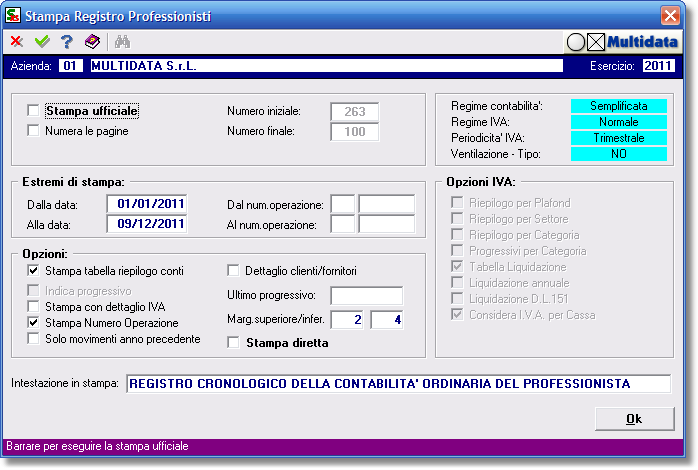Toggle Riepilogo per Categoria checkbox

click(457, 235)
